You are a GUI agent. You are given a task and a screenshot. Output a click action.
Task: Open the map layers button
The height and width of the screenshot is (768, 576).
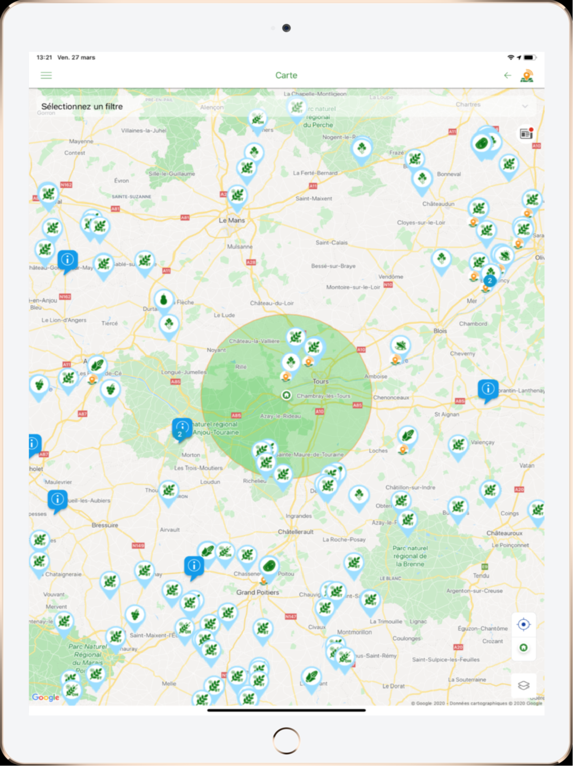524,685
